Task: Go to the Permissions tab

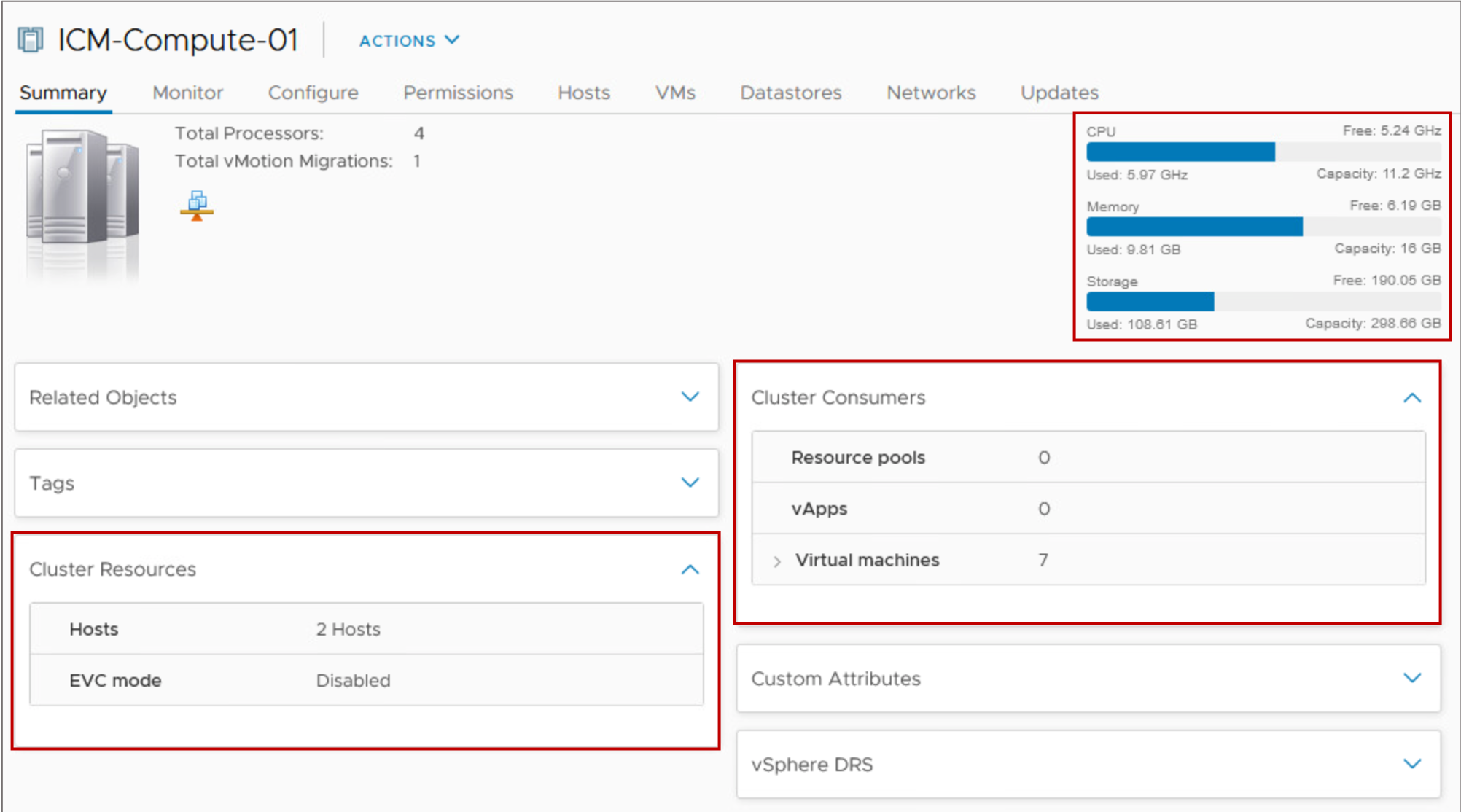Action: pyautogui.click(x=459, y=93)
